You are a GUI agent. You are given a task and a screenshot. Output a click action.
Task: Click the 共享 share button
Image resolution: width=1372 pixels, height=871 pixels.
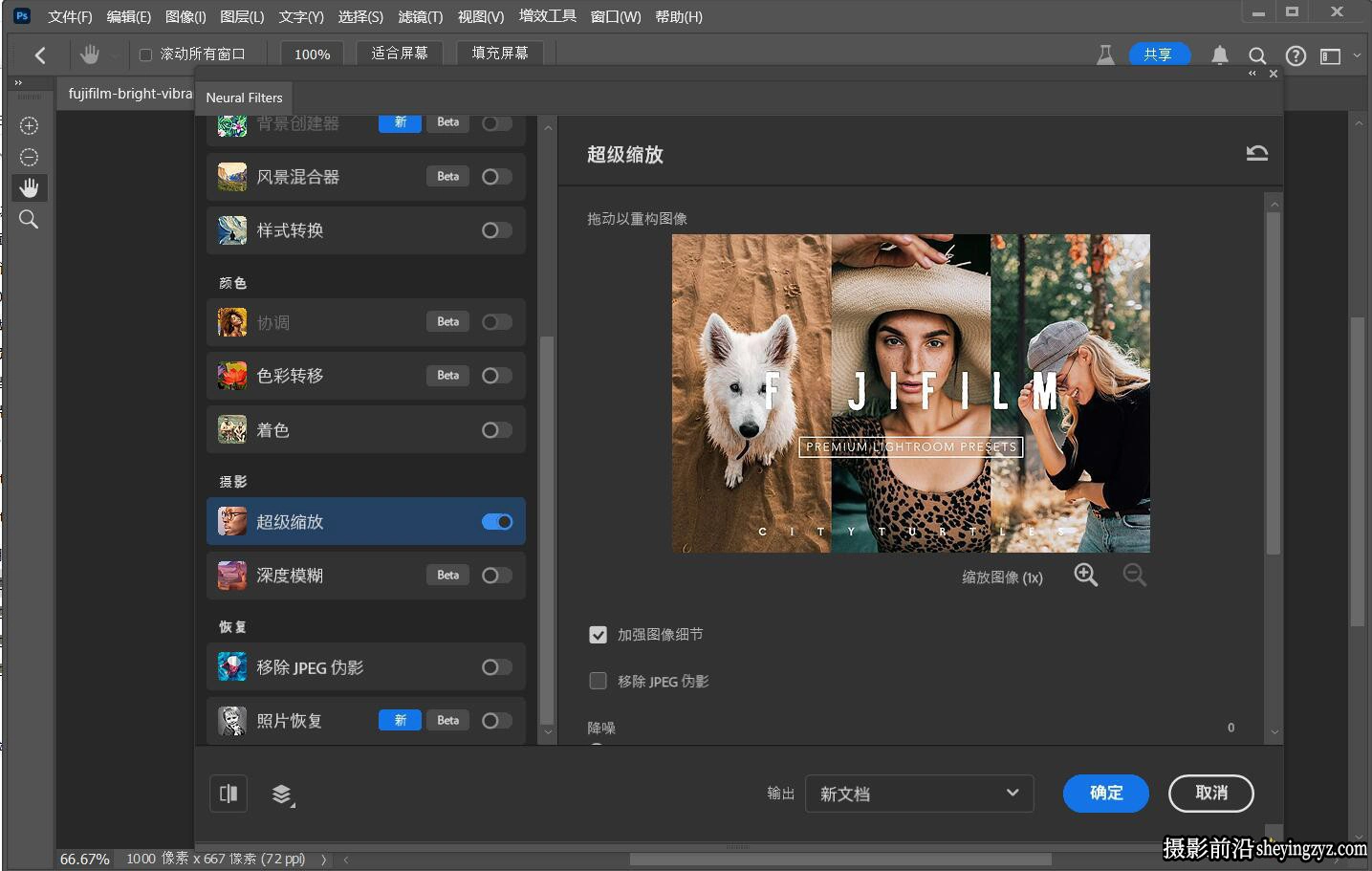1159,54
